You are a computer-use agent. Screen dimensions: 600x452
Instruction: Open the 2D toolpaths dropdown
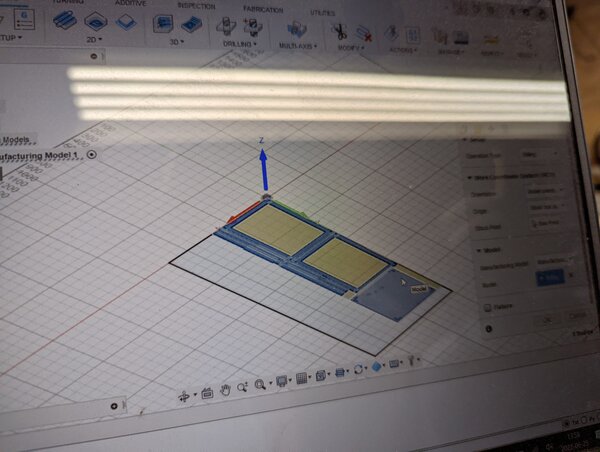click(x=95, y=39)
